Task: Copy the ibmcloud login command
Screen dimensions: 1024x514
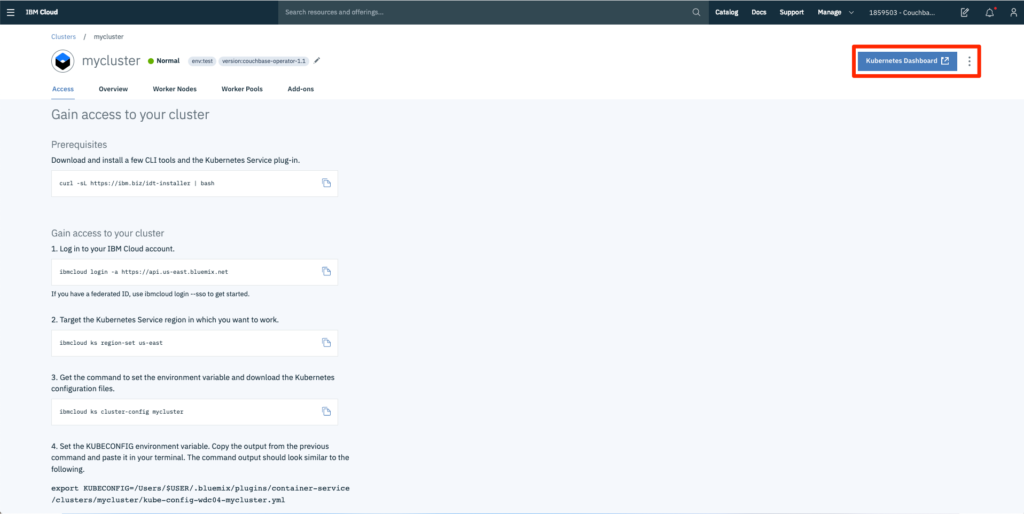Action: (326, 271)
